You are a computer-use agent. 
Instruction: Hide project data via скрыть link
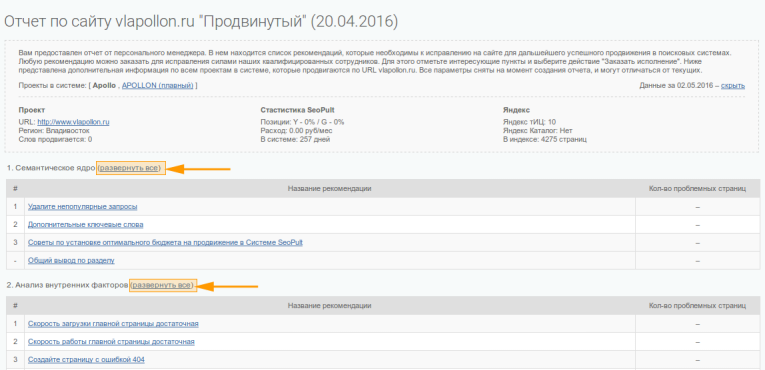[733, 85]
